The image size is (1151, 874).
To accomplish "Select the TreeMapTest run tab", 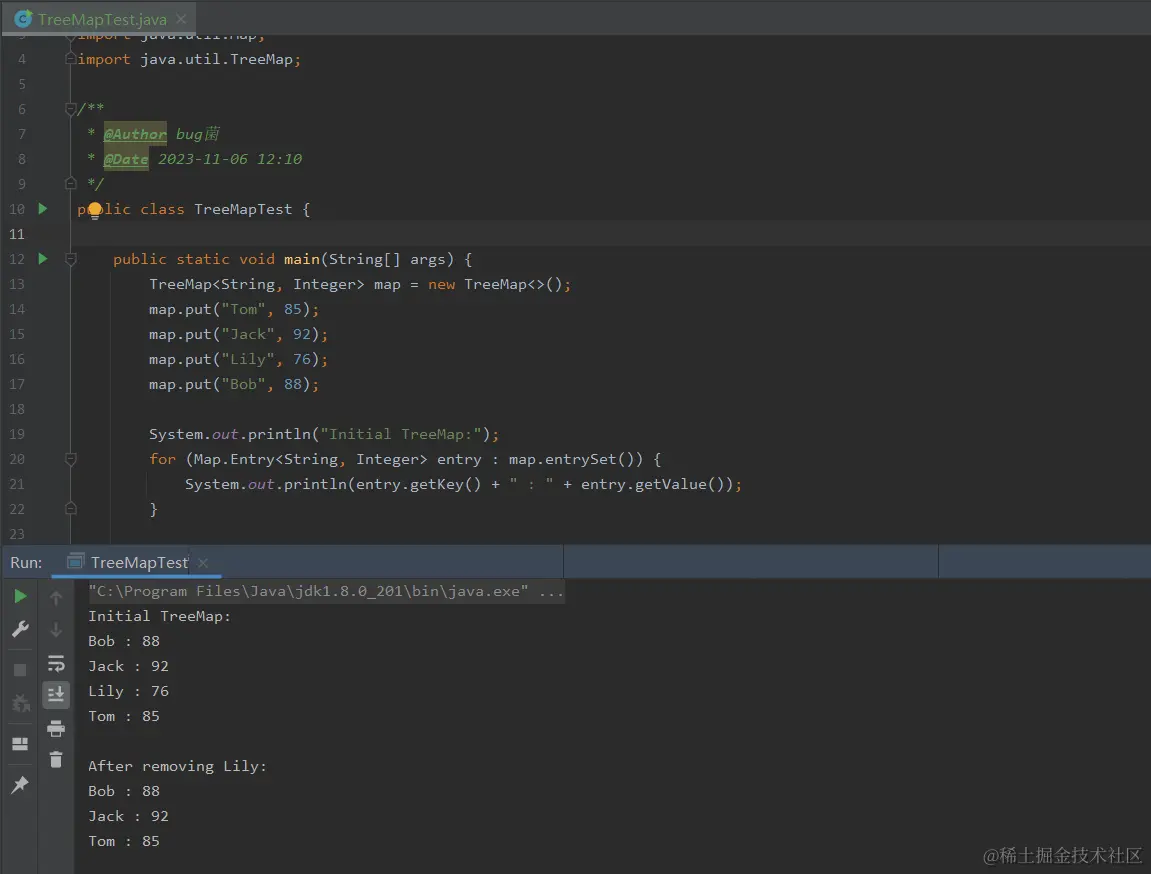I will (x=139, y=563).
